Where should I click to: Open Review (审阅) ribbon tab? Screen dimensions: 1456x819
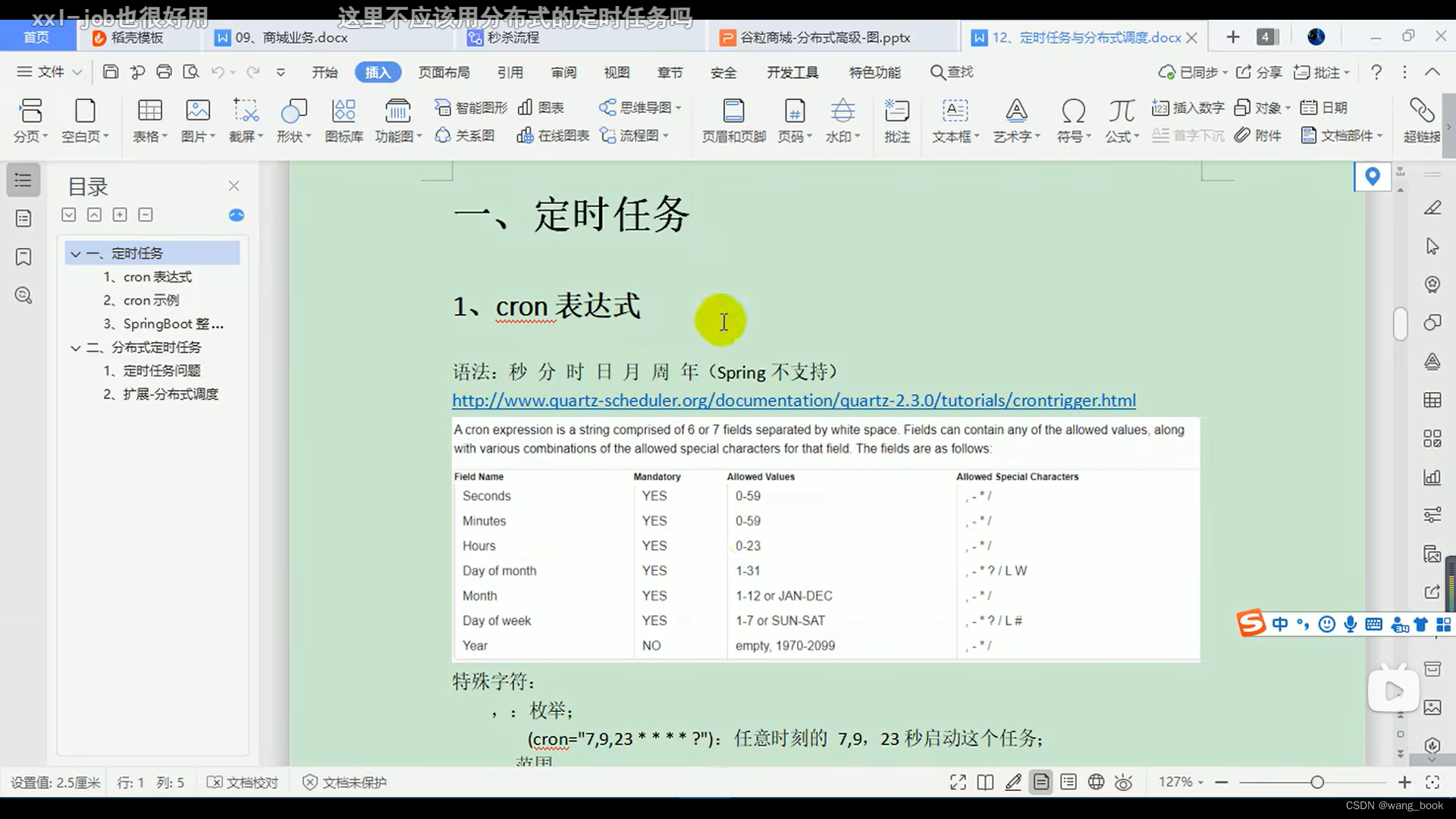pyautogui.click(x=563, y=73)
